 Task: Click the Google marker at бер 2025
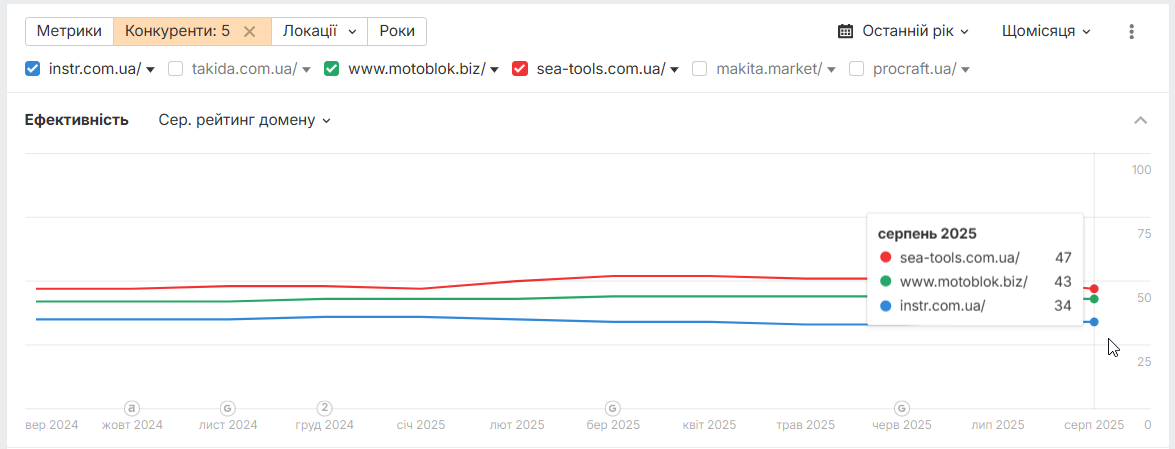pos(612,409)
